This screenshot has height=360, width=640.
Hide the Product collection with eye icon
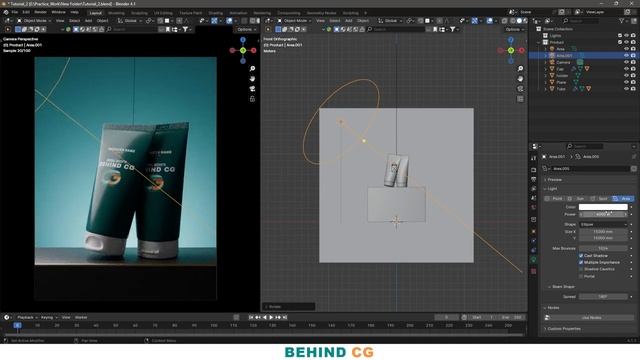click(x=627, y=42)
